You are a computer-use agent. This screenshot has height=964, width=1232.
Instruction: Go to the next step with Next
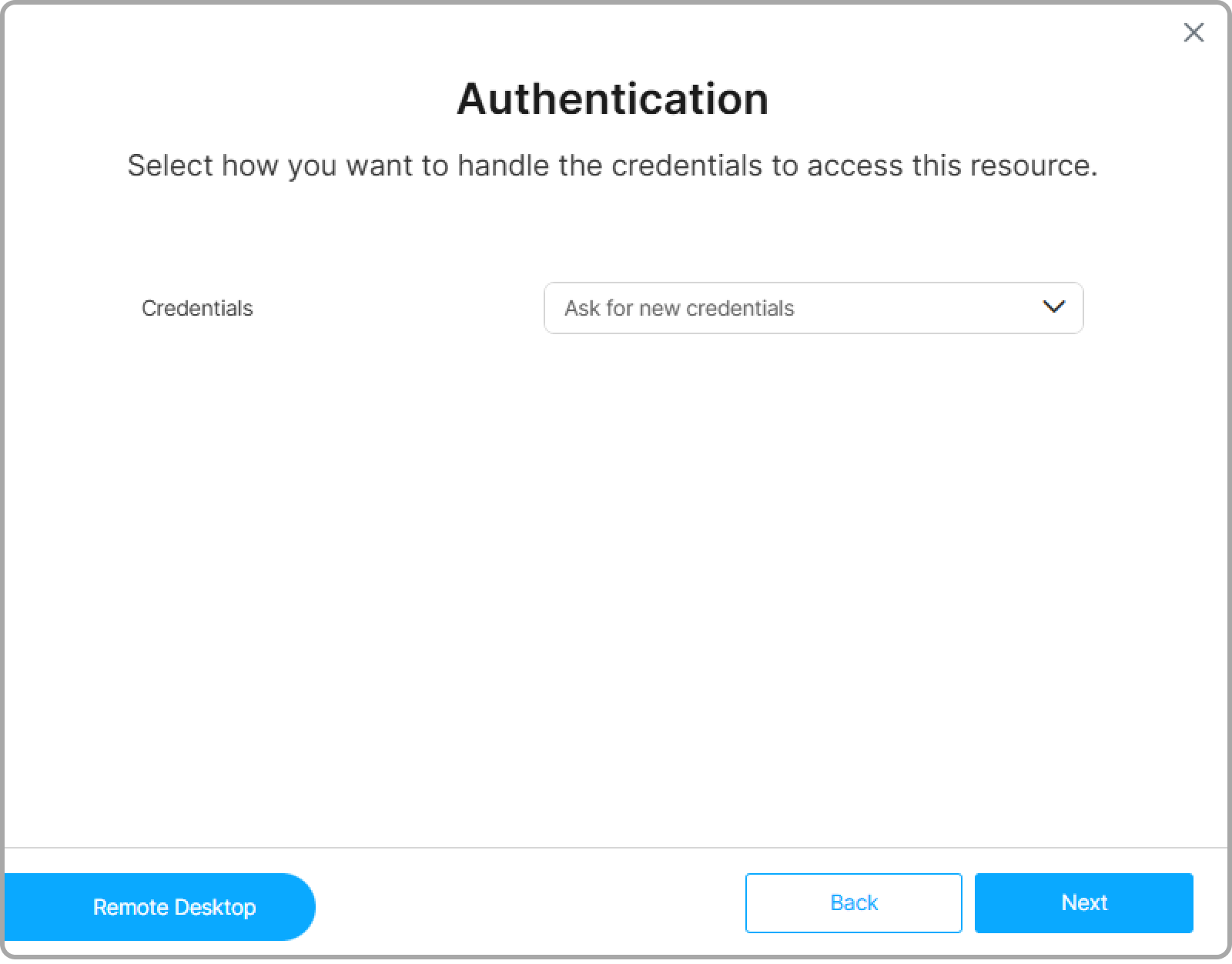[1083, 902]
